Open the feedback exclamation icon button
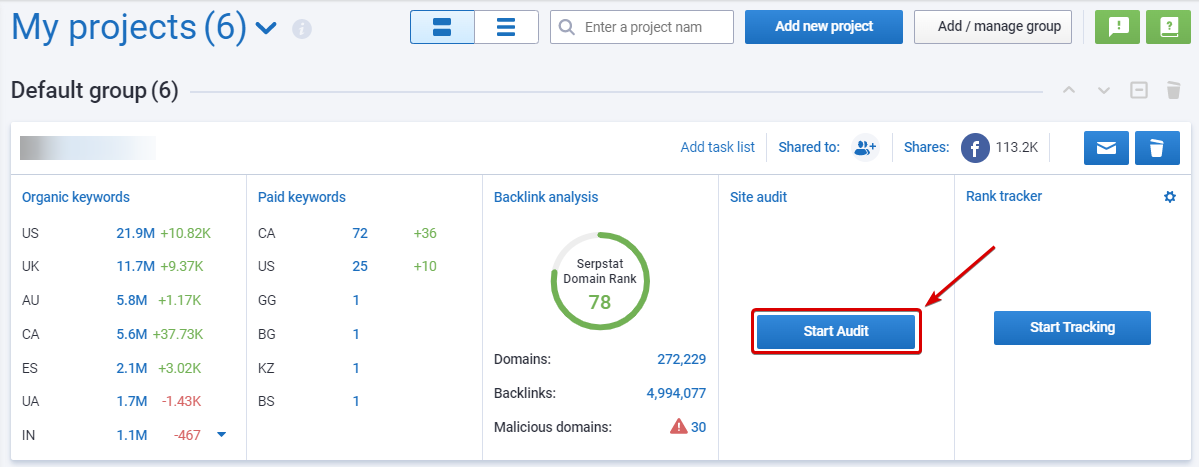 pyautogui.click(x=1117, y=27)
